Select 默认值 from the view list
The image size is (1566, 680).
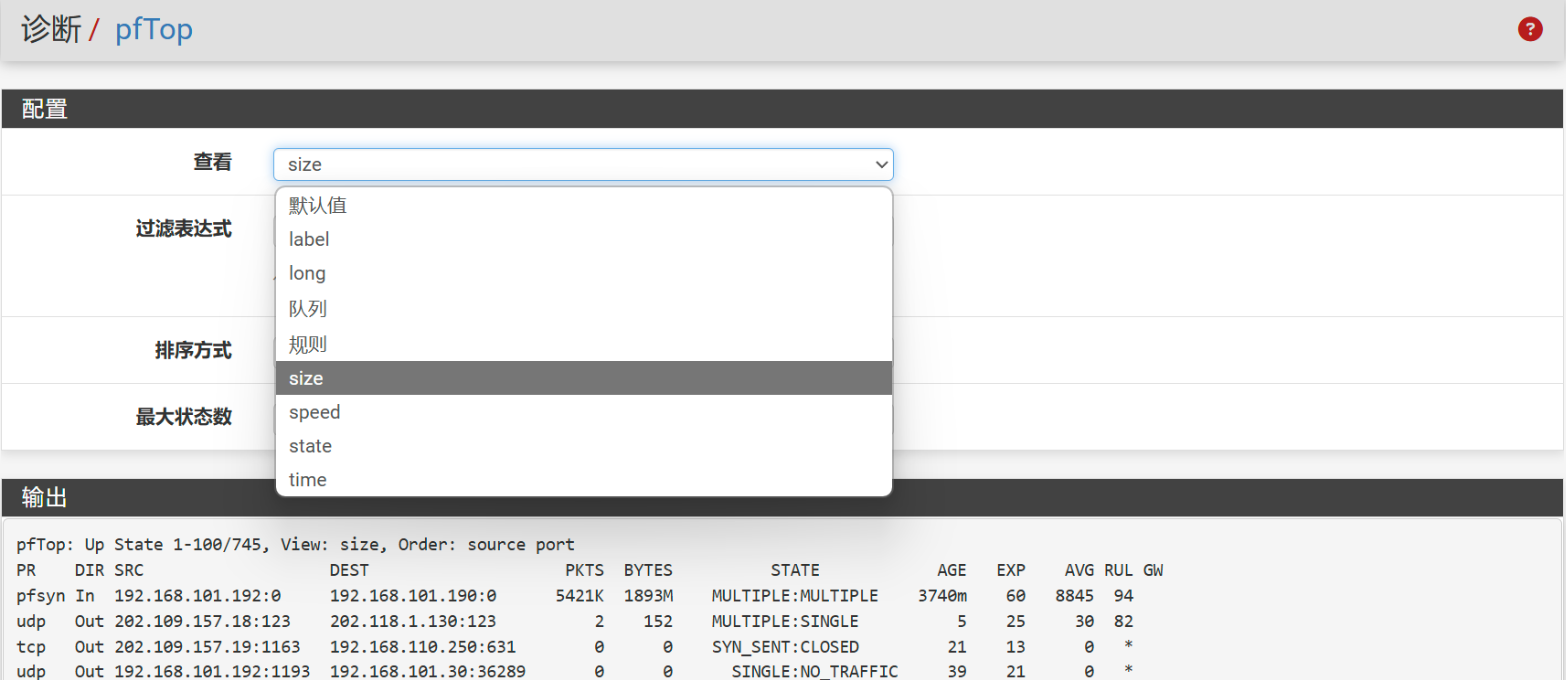tap(318, 206)
